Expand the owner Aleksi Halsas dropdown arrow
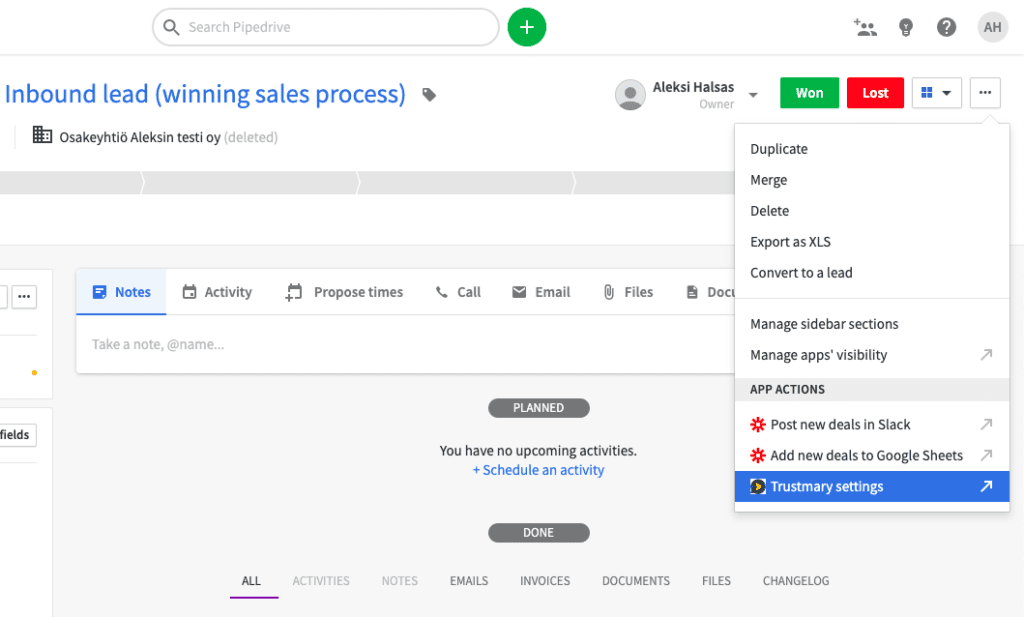 753,95
